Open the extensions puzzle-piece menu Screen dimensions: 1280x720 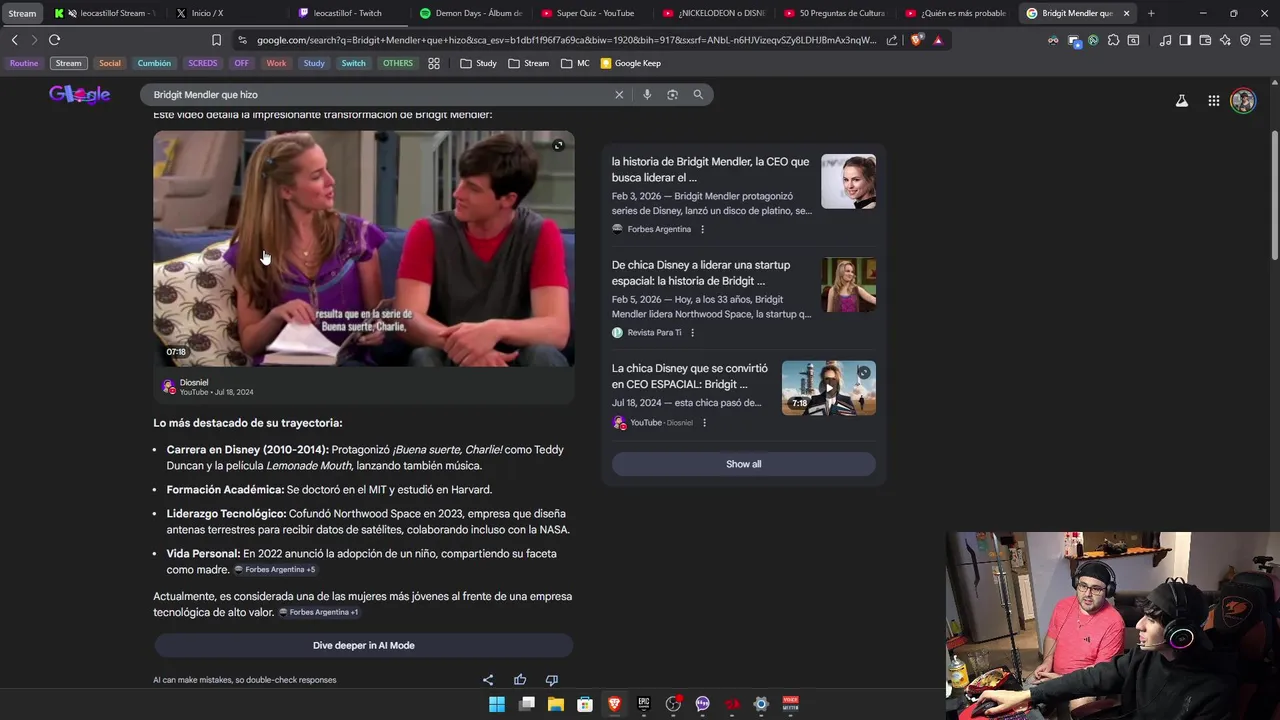[1113, 40]
